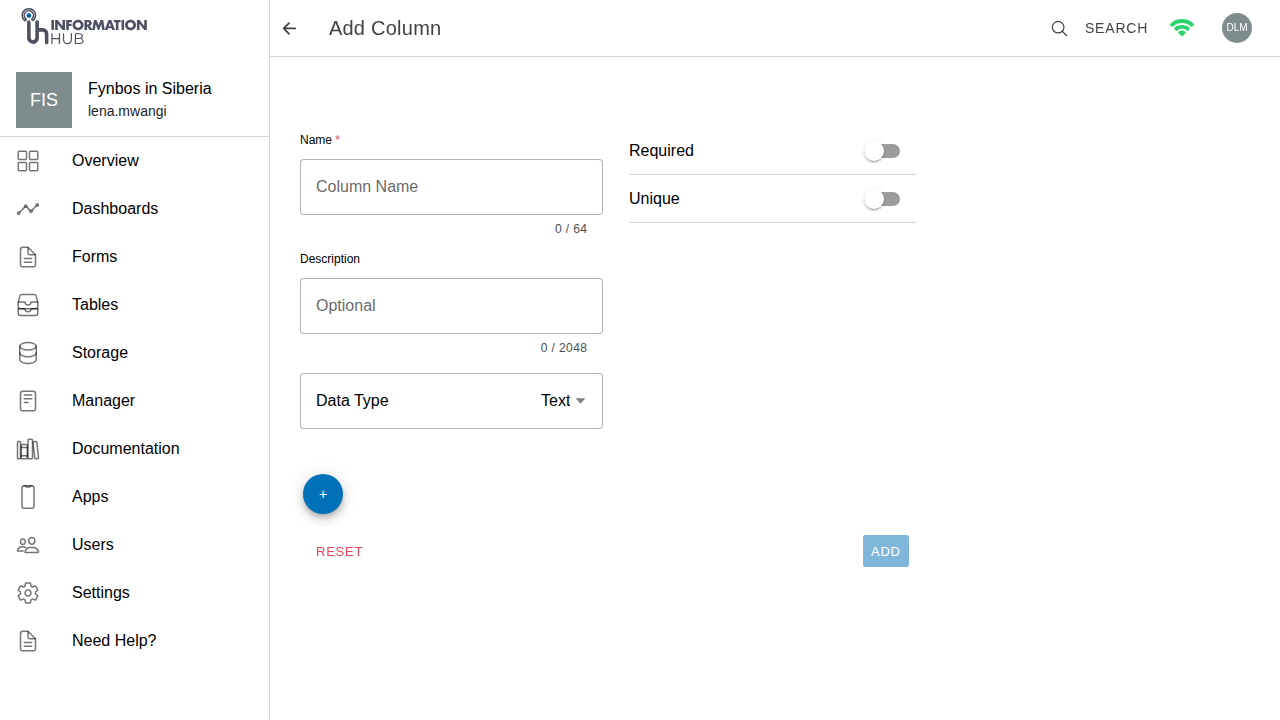
Task: Click the Dashboards chart icon
Action: pos(28,209)
